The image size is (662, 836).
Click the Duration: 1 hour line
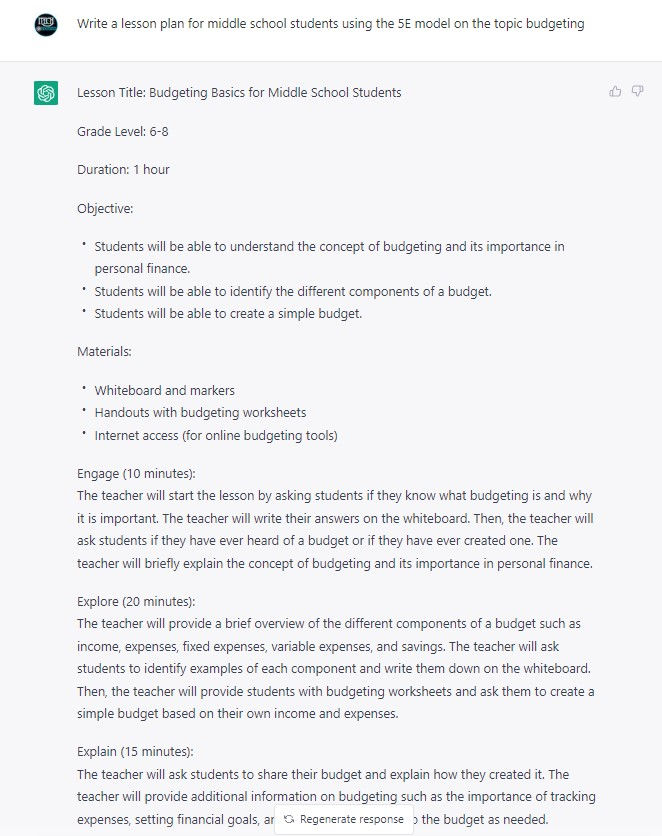tap(123, 170)
